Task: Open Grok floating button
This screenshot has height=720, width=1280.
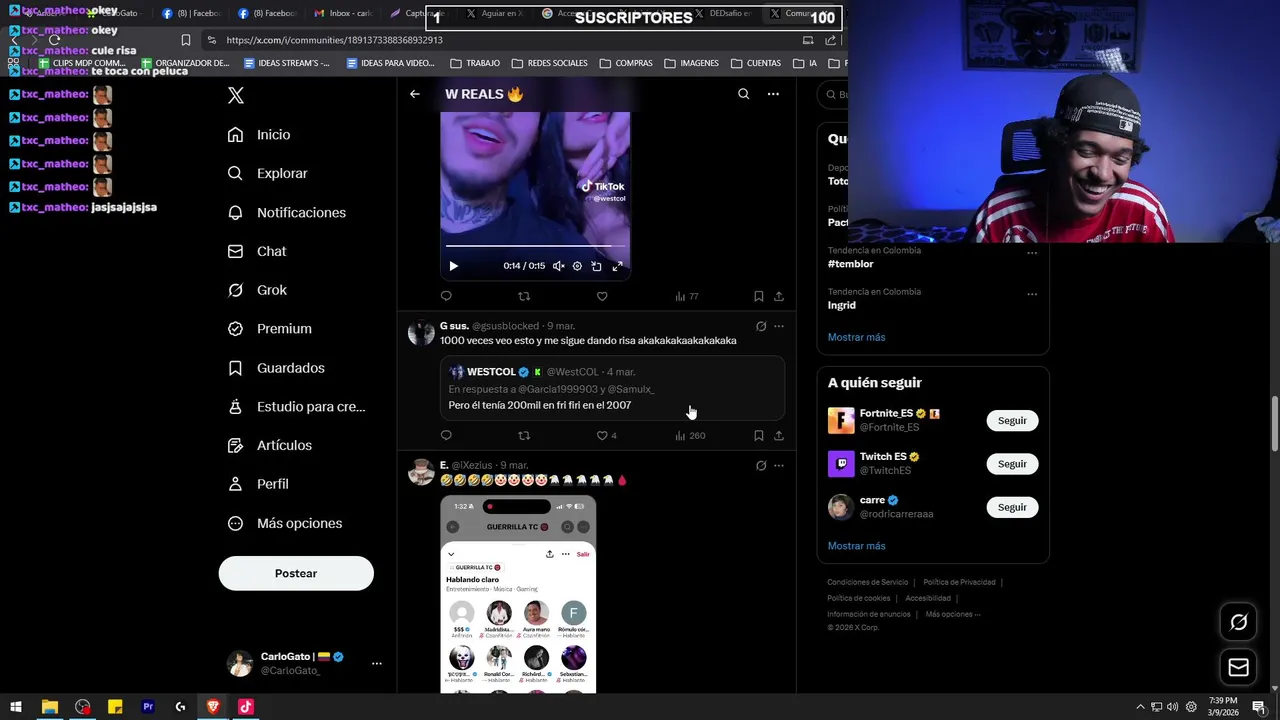Action: pyautogui.click(x=1239, y=623)
